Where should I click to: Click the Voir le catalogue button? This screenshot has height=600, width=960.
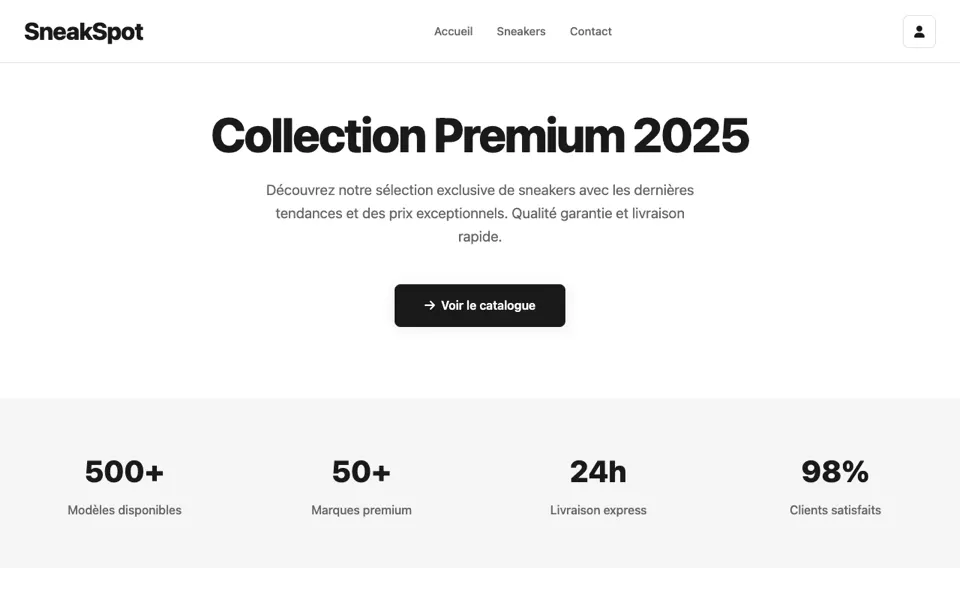[480, 306]
